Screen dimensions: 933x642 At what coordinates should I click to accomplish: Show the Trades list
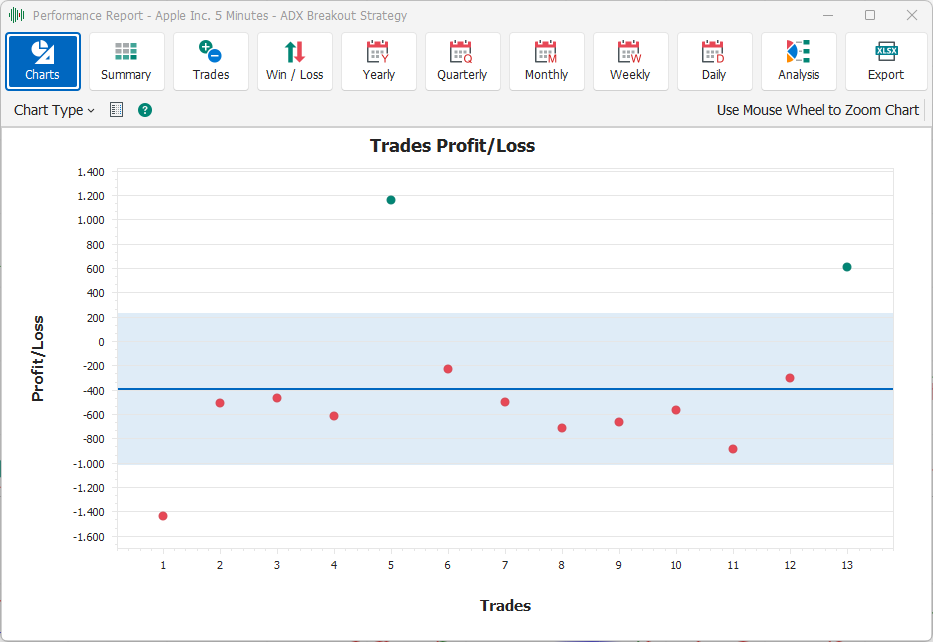click(210, 61)
